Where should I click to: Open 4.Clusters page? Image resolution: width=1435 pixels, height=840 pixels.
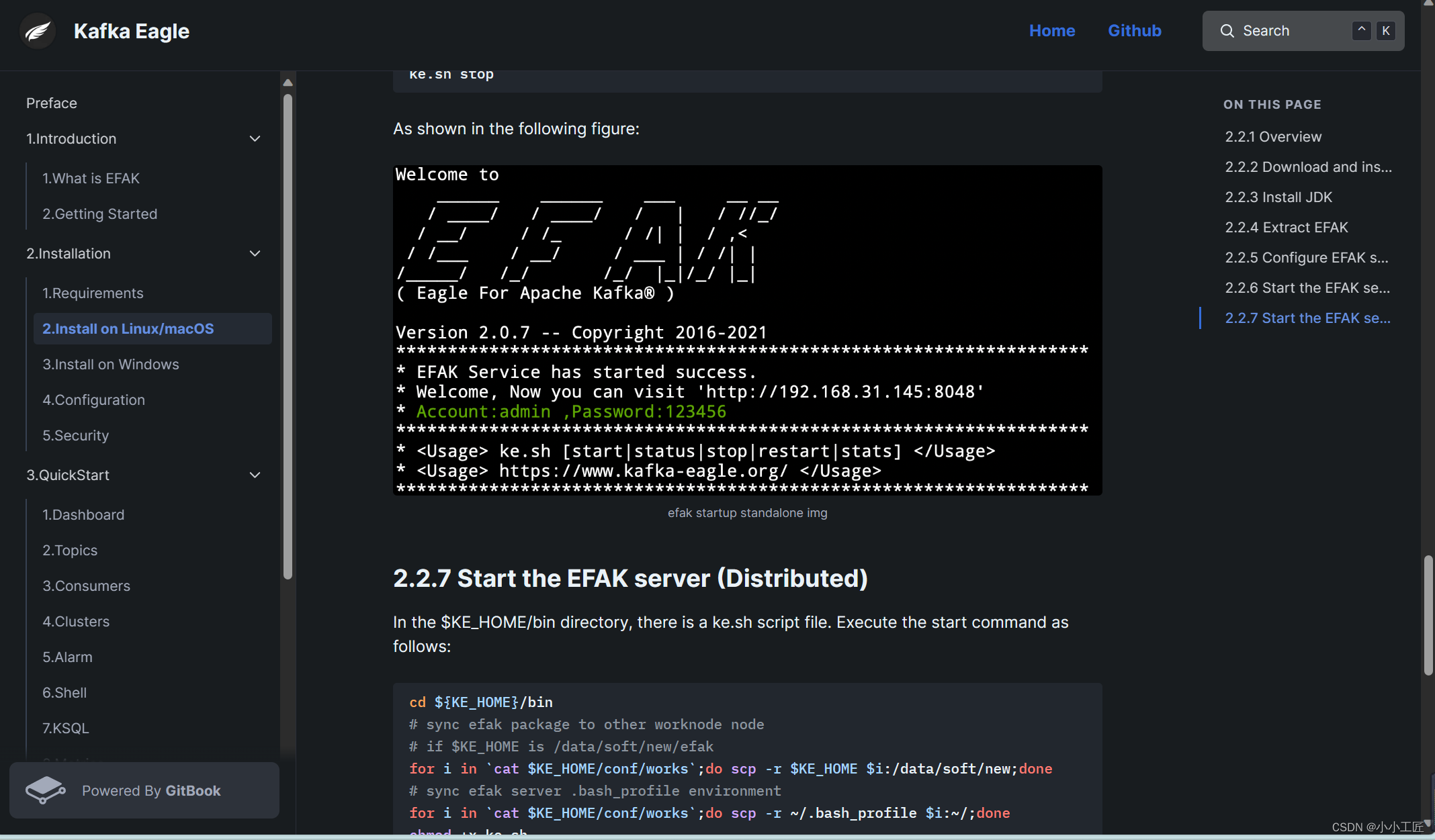tap(76, 622)
